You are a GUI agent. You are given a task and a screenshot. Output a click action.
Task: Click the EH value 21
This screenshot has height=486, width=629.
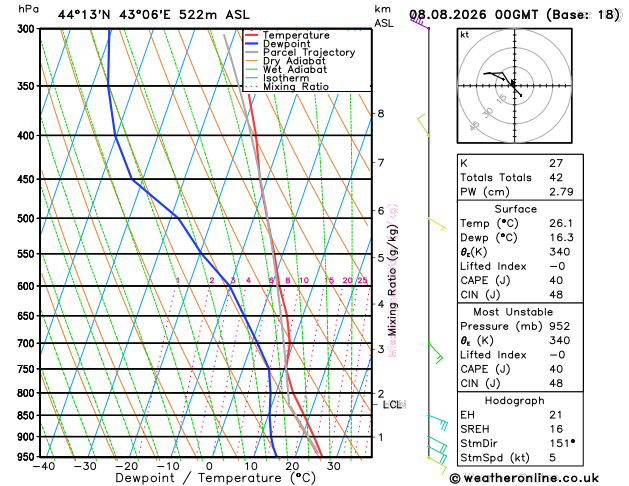[x=556, y=415]
